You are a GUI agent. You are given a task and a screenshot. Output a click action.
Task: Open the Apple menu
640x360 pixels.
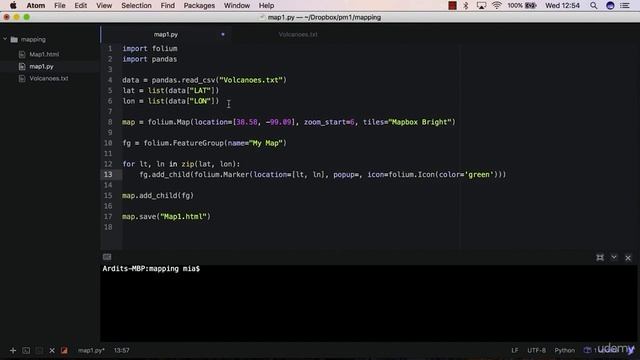click(x=13, y=5)
